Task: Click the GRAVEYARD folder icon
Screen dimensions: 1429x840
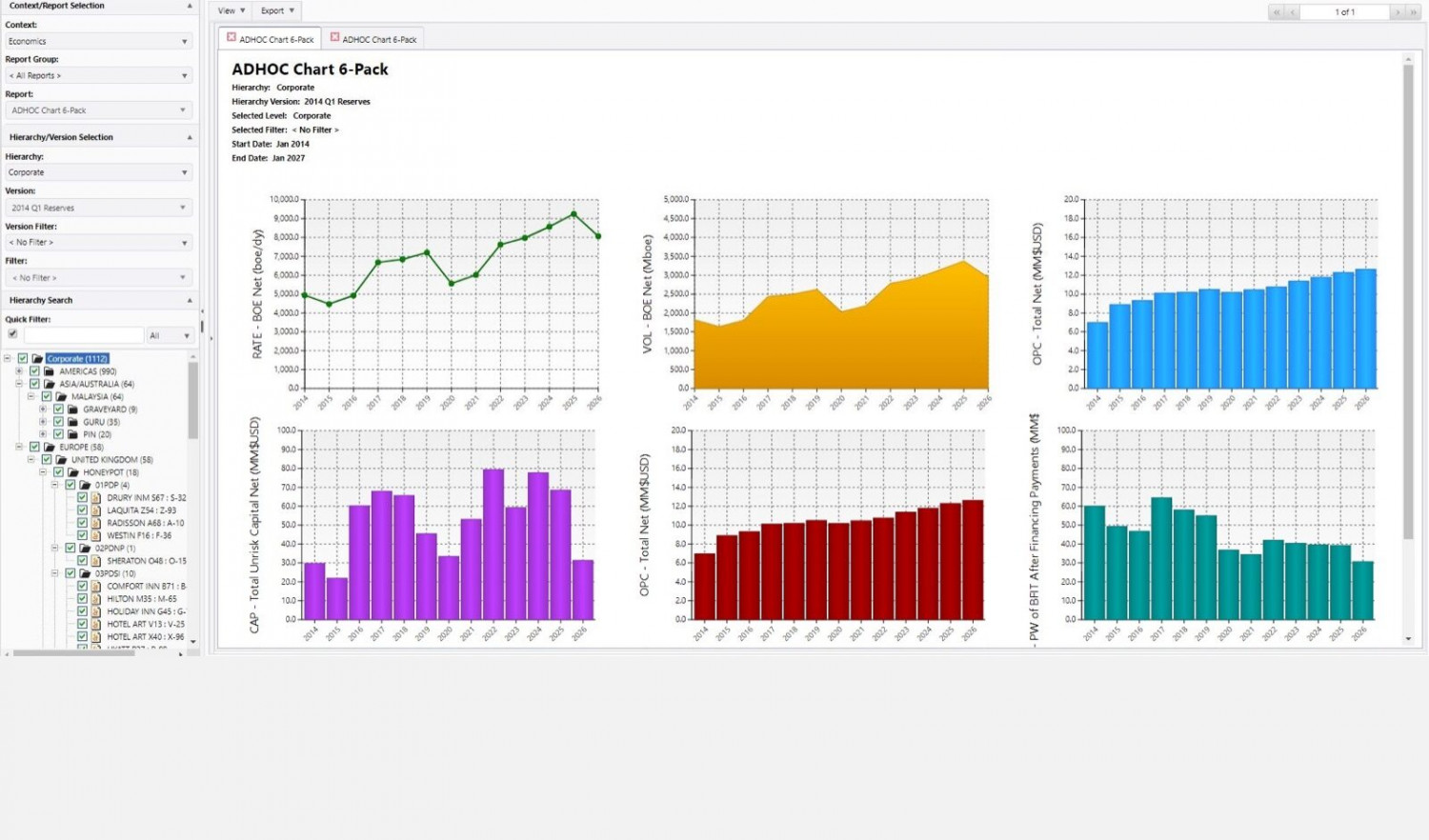Action: [x=72, y=410]
